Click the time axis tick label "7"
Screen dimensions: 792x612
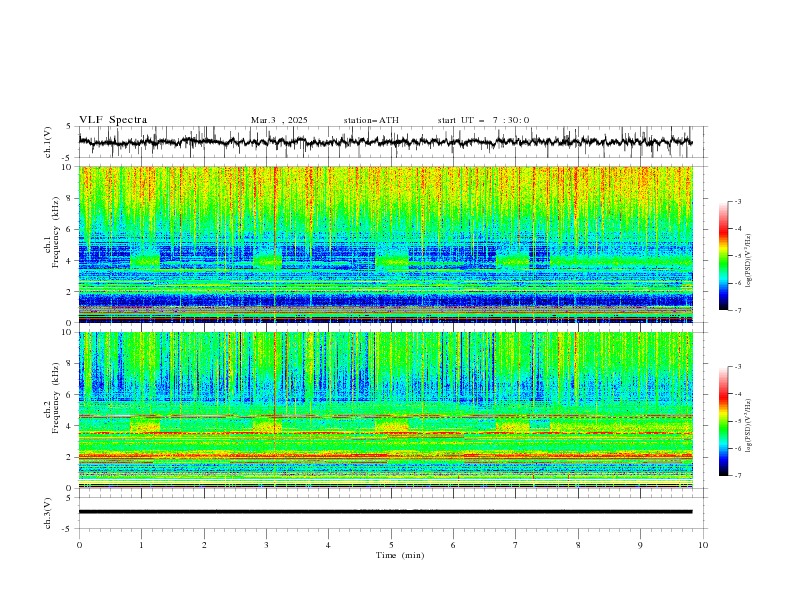pyautogui.click(x=516, y=545)
